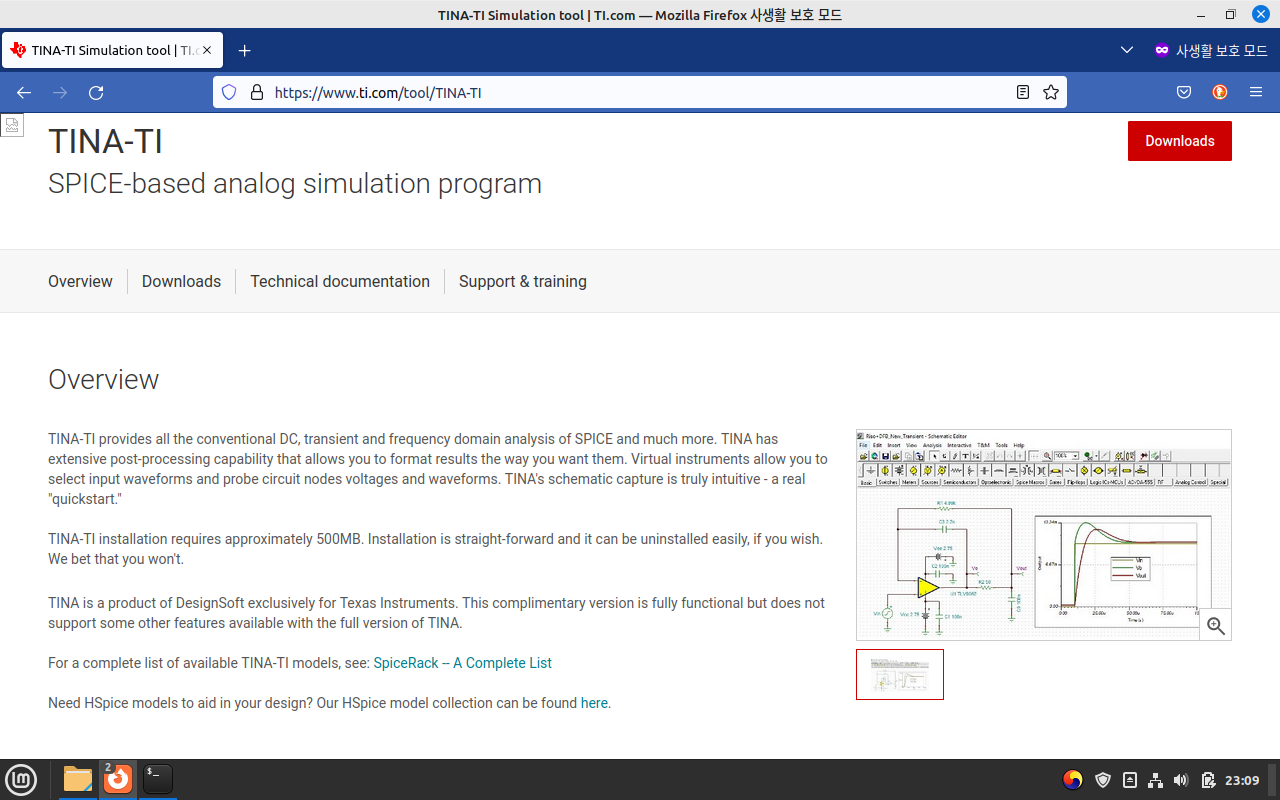Bookmark this page with the star icon
1280x800 pixels.
coord(1051,92)
